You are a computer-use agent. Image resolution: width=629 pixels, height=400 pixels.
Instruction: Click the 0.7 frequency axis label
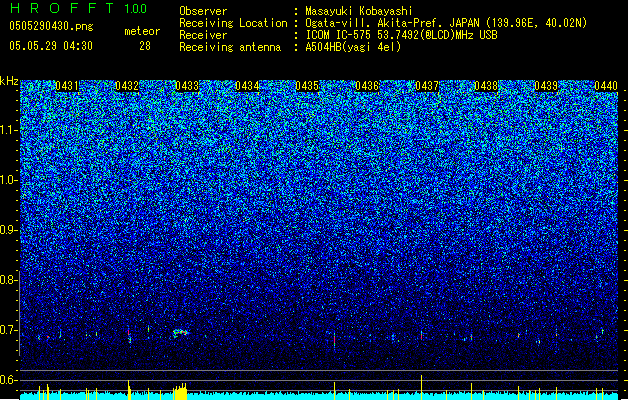pos(8,330)
